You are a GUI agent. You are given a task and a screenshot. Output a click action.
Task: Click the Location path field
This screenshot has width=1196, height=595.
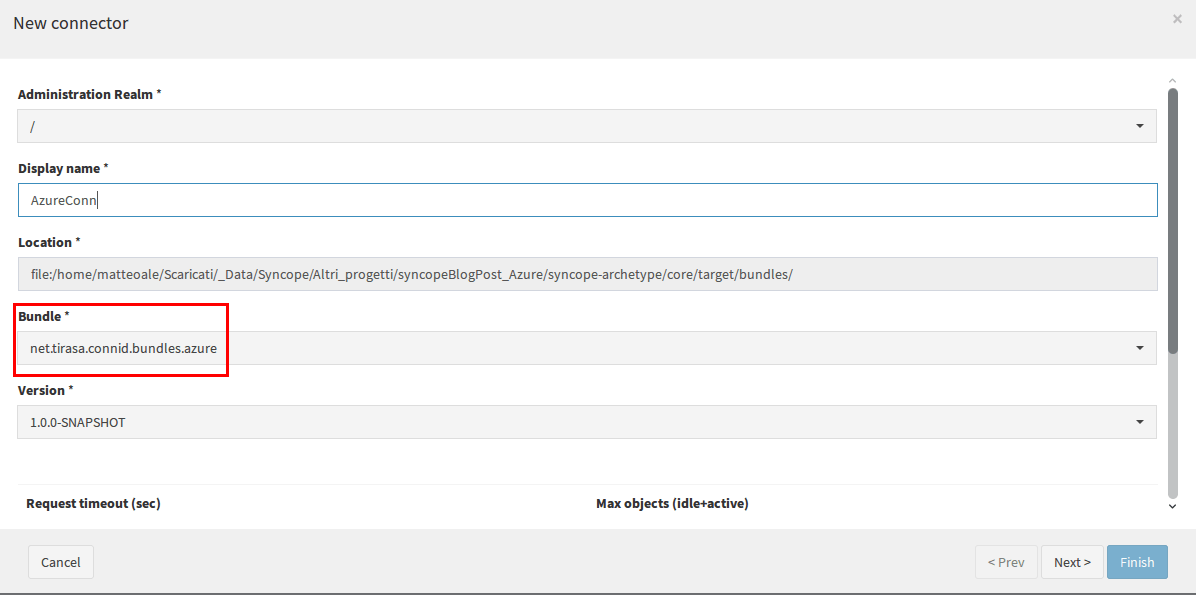[587, 274]
